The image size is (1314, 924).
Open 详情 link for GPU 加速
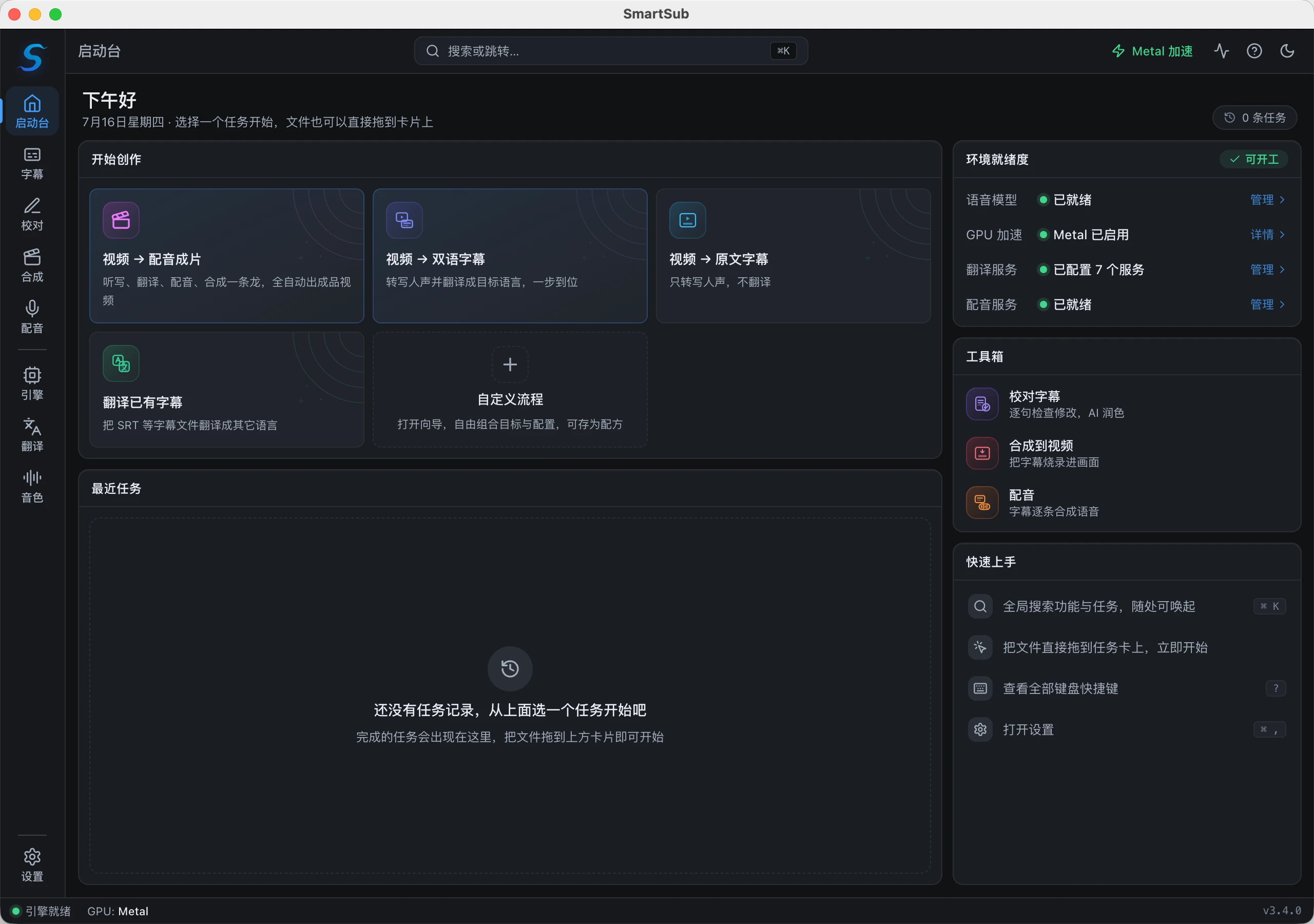1261,235
